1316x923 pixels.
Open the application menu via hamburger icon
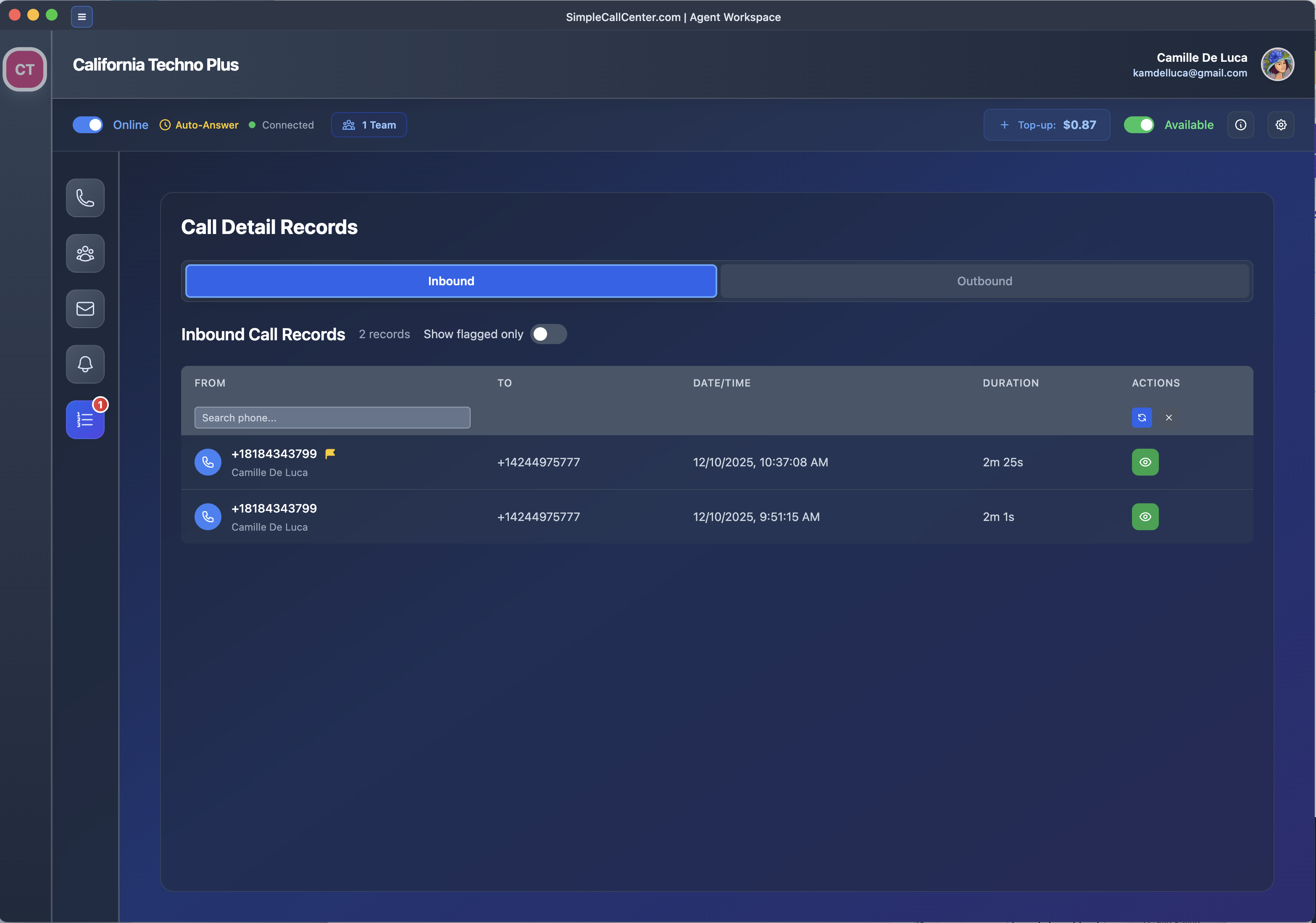coord(82,17)
